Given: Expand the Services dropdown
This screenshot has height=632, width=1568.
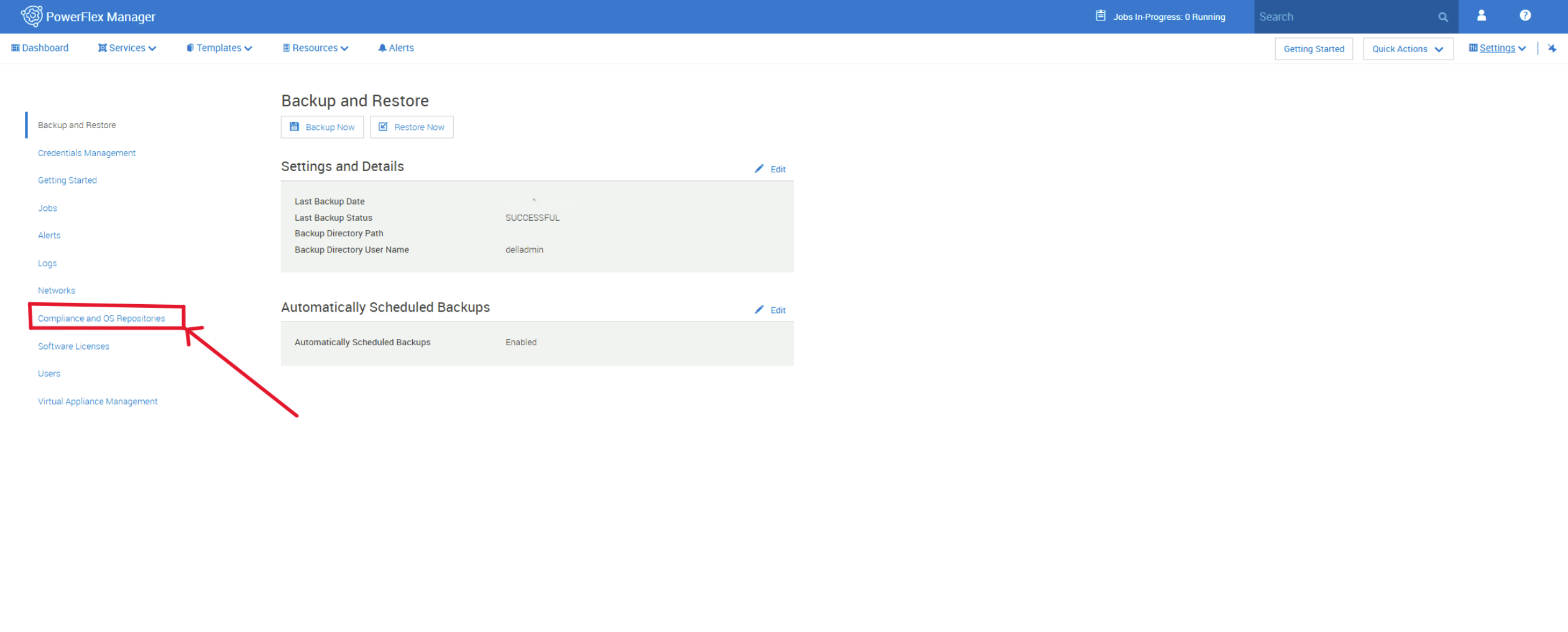Looking at the screenshot, I should (127, 48).
